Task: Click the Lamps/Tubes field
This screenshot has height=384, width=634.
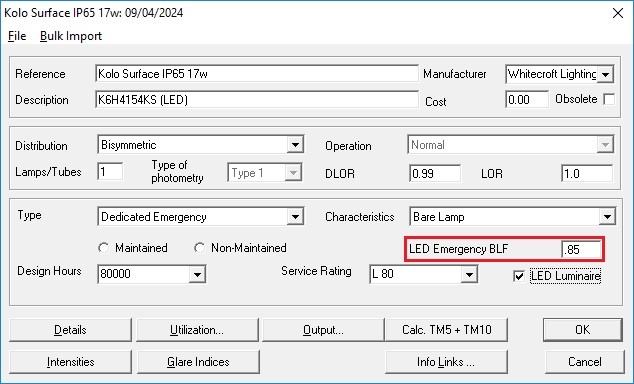Action: [x=110, y=172]
